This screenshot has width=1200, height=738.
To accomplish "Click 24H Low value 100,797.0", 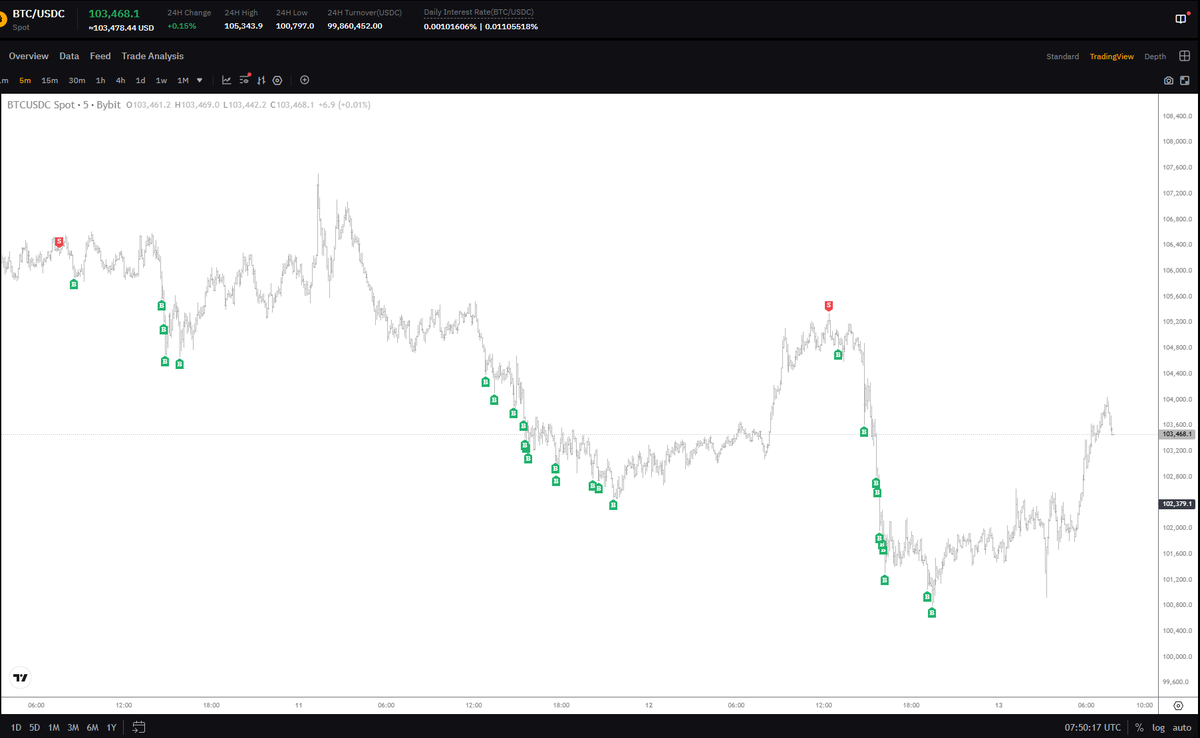I will (x=295, y=26).
